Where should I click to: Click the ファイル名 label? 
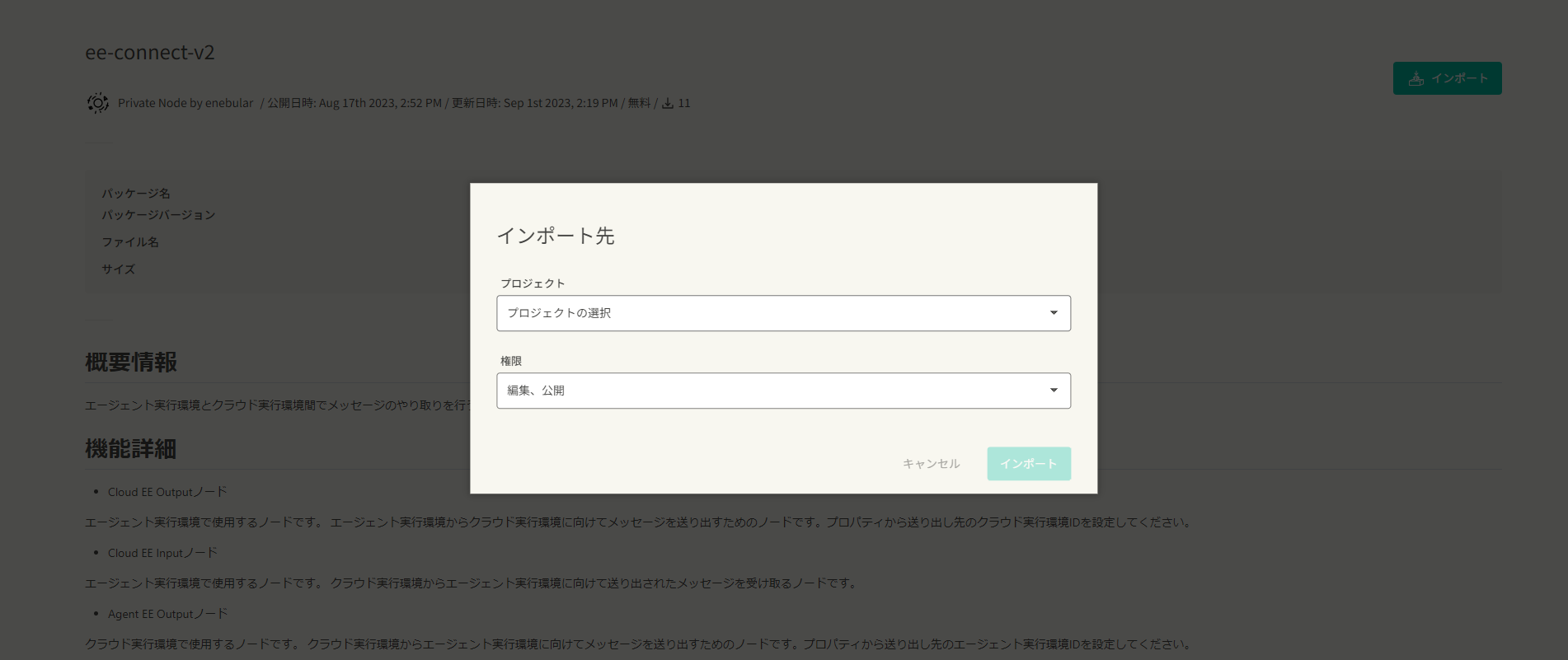pos(130,242)
